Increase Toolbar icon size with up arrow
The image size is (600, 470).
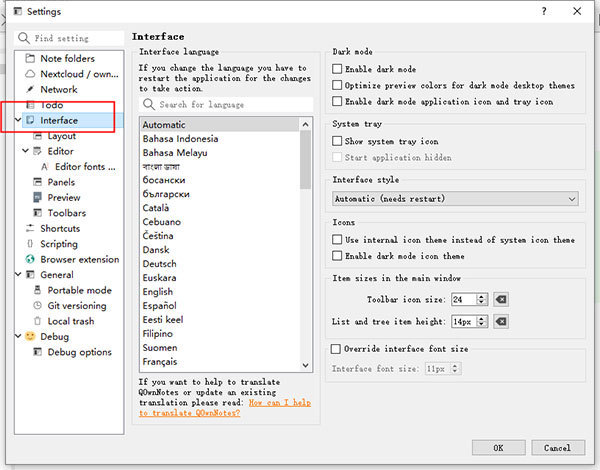click(482, 296)
